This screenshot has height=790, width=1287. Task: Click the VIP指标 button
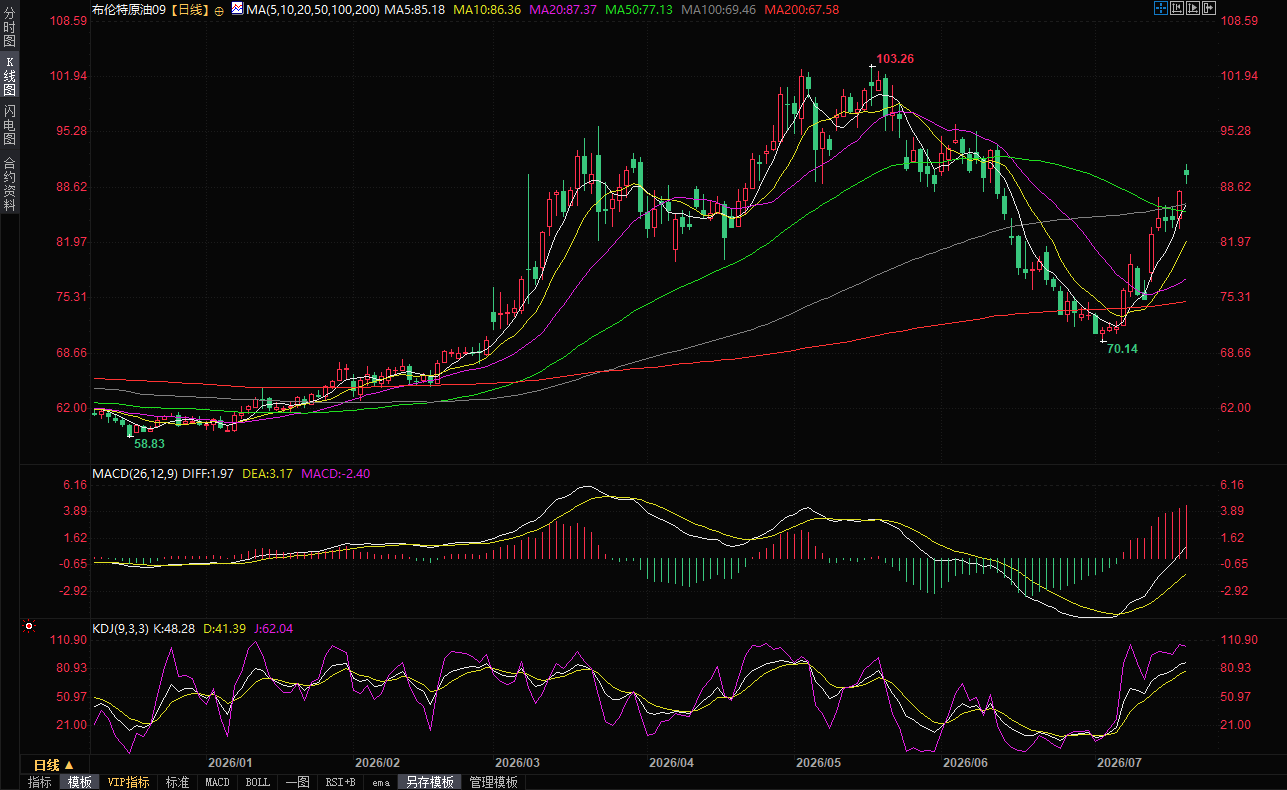pyautogui.click(x=129, y=782)
